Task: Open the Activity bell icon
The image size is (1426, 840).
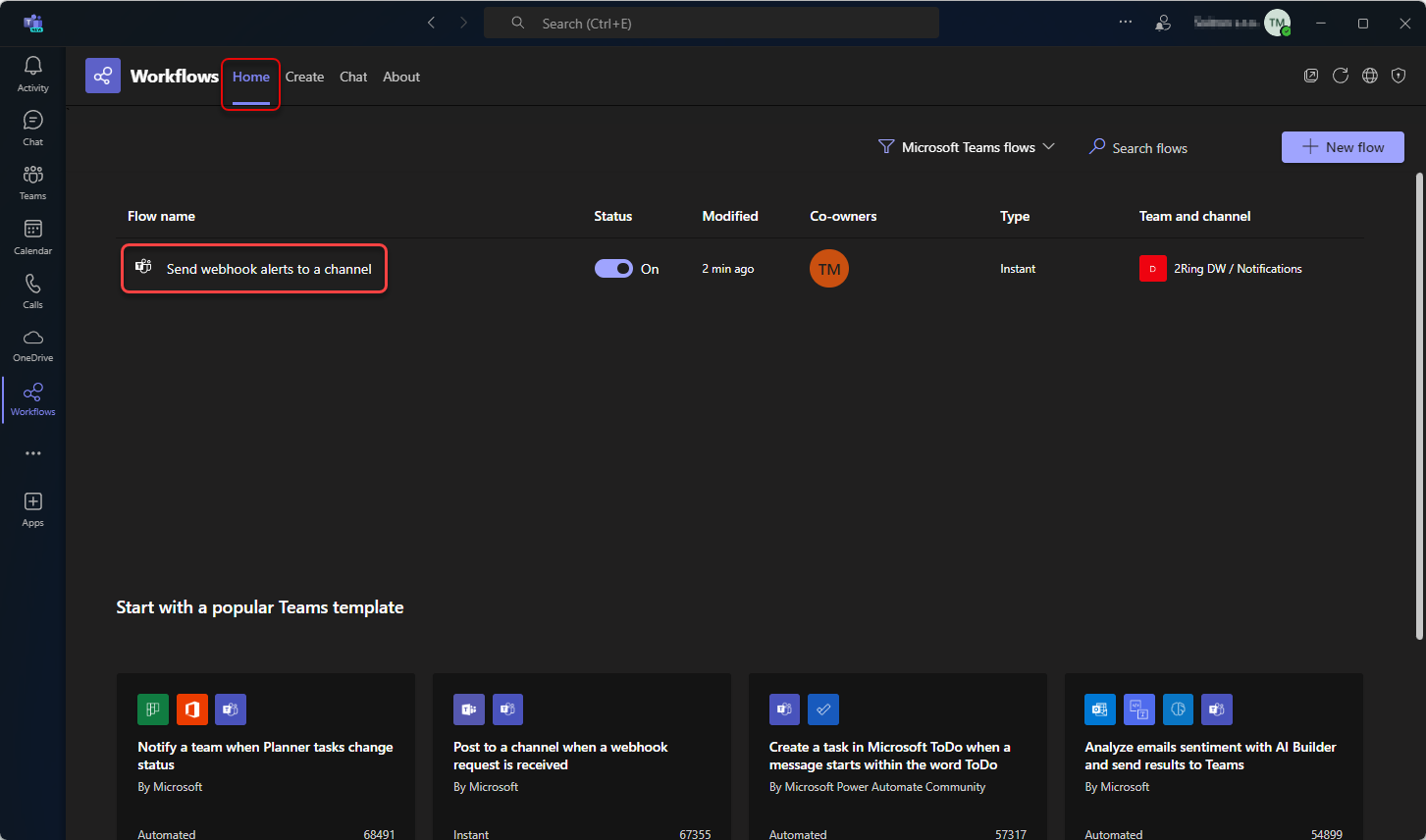Action: 32,73
